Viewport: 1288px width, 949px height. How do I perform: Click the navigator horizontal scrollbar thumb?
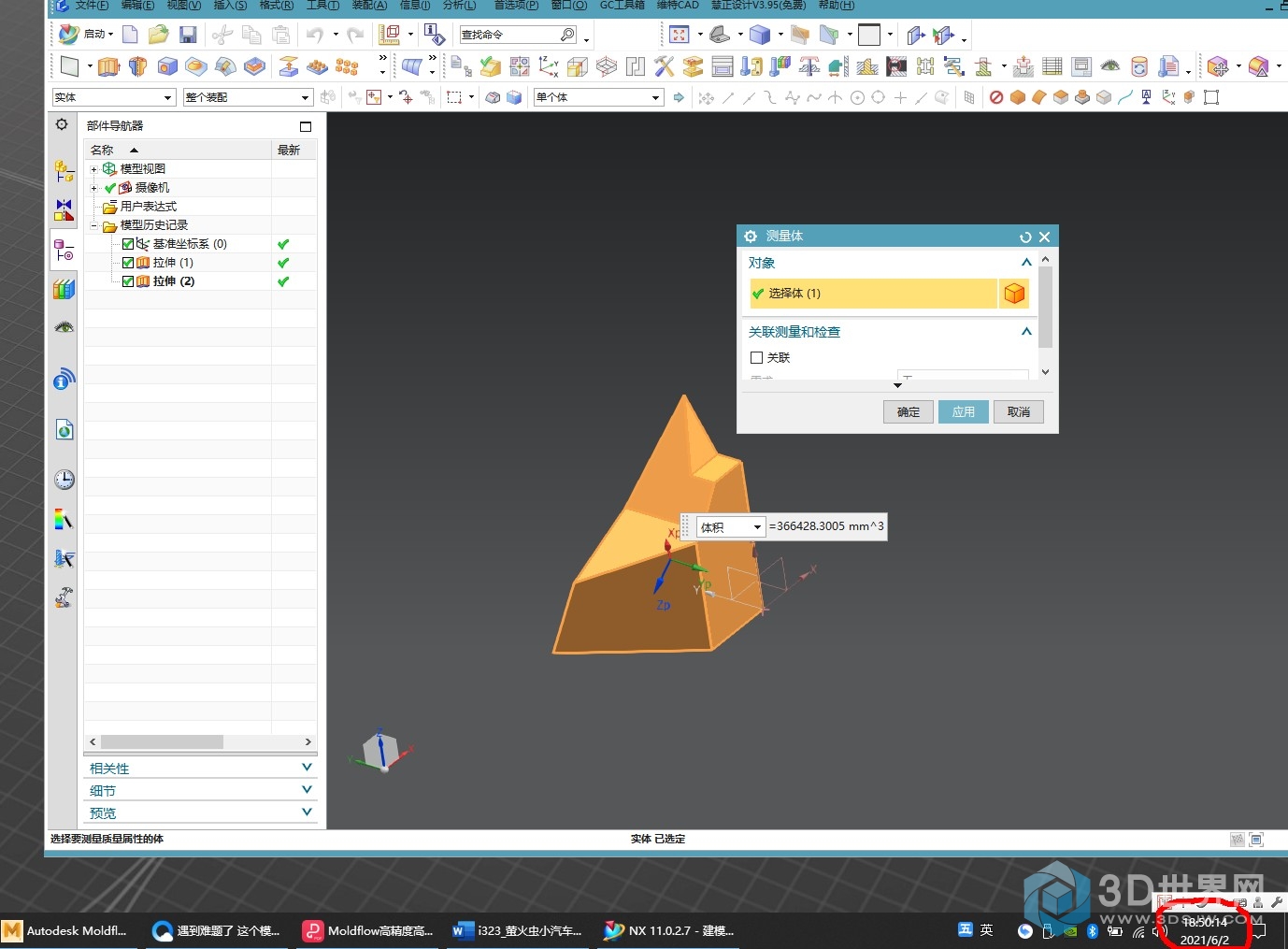(x=162, y=741)
